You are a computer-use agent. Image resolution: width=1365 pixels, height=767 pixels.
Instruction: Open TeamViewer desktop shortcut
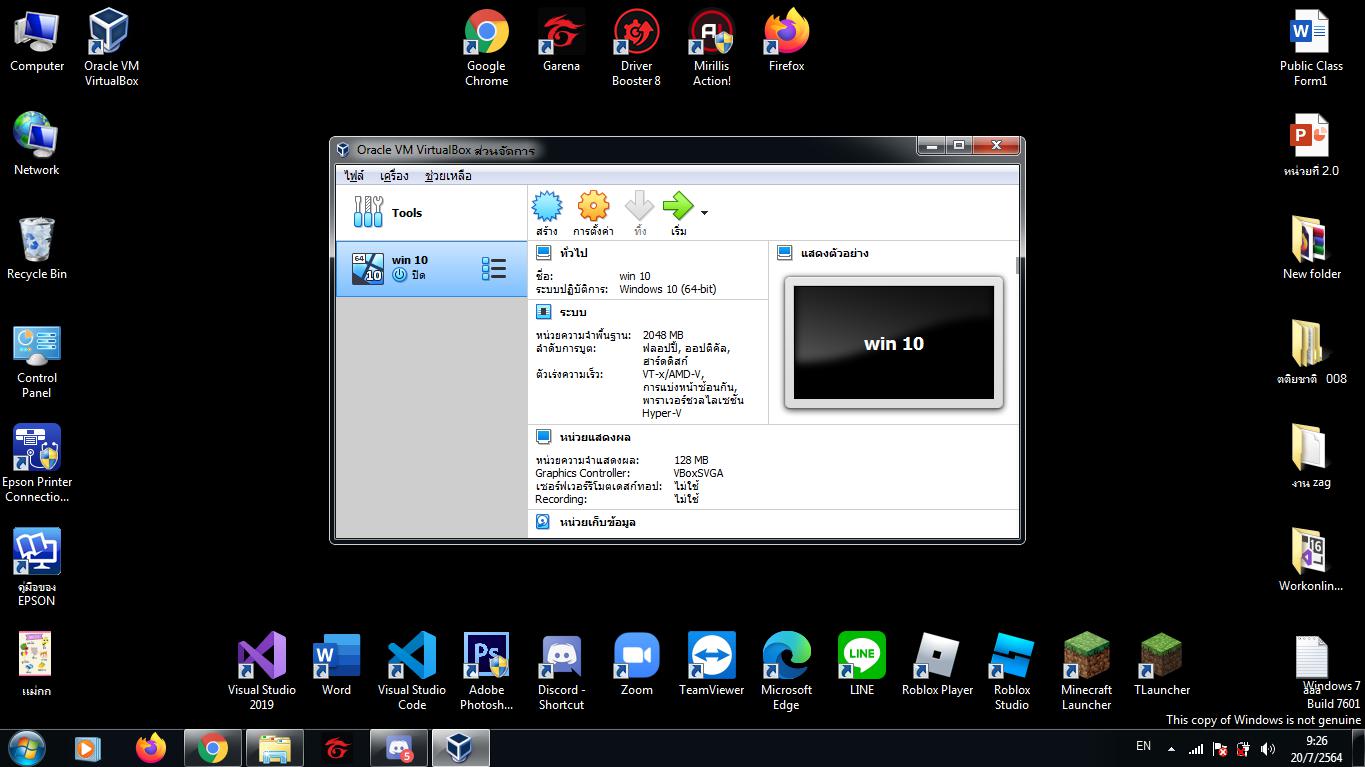tap(712, 665)
